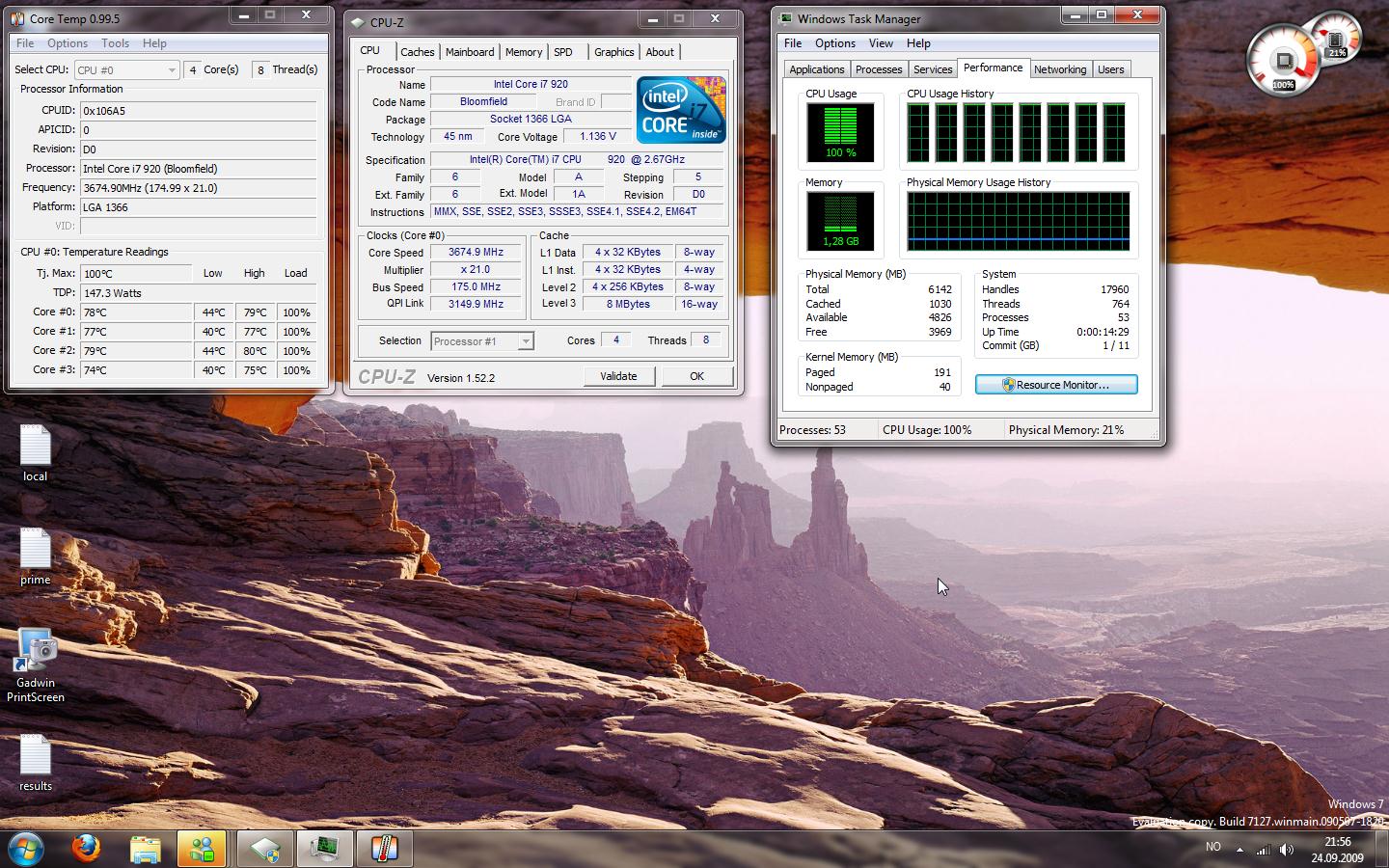Select Gadwin PrintScreen desktop shortcut
The height and width of the screenshot is (868, 1389).
[36, 665]
